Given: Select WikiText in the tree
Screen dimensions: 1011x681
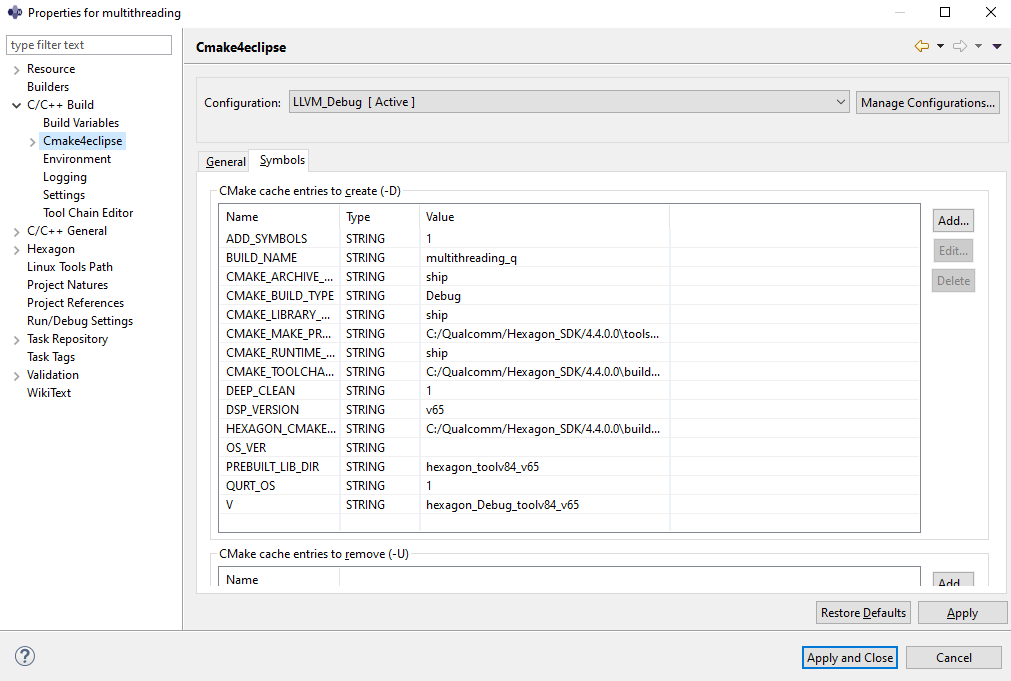Looking at the screenshot, I should 49,393.
